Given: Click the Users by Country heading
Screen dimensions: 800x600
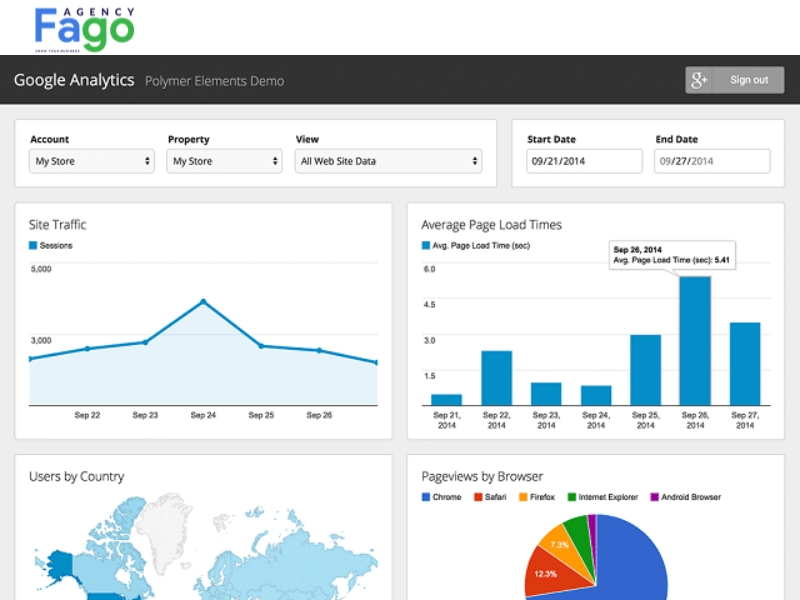Looking at the screenshot, I should click(77, 477).
